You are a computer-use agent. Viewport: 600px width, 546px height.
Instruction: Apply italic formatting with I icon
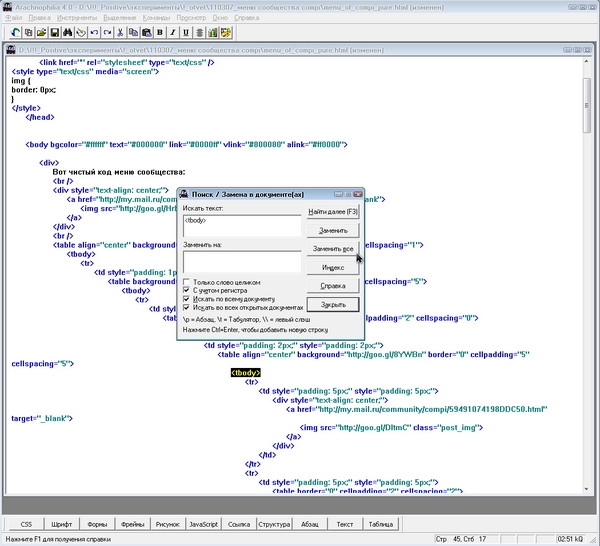(x=173, y=33)
